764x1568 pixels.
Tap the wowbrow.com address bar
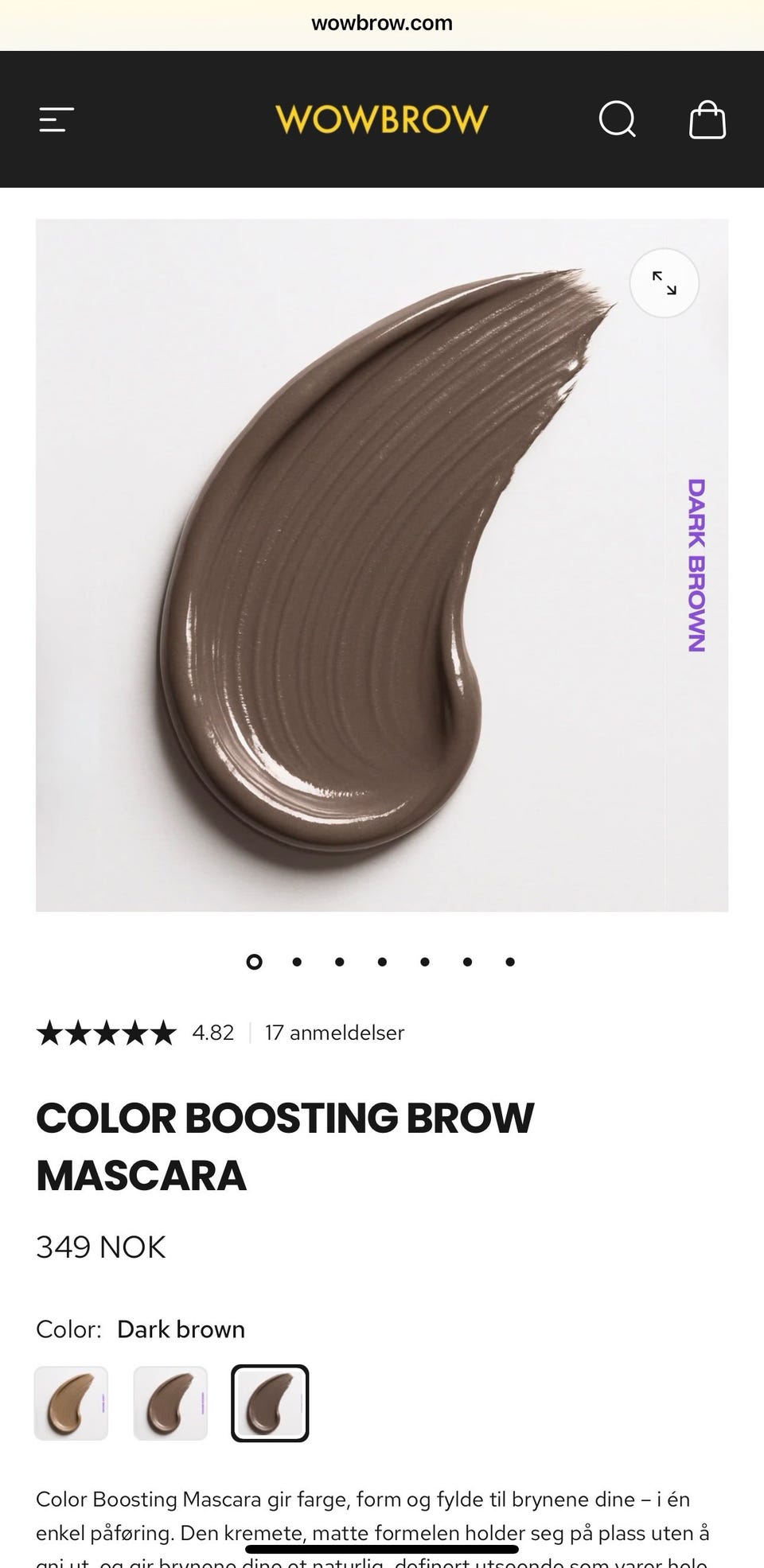[x=382, y=23]
